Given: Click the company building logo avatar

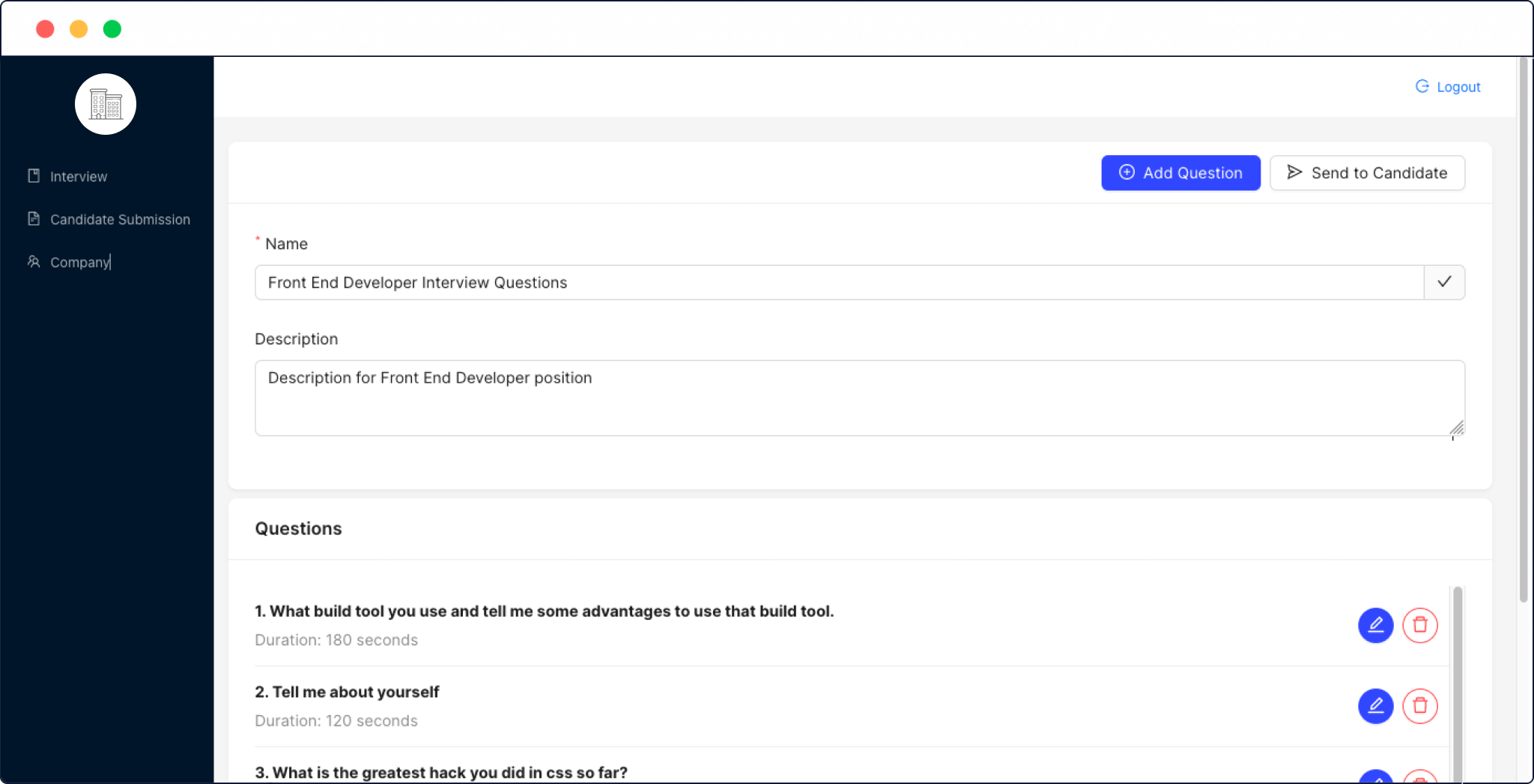Looking at the screenshot, I should [106, 104].
